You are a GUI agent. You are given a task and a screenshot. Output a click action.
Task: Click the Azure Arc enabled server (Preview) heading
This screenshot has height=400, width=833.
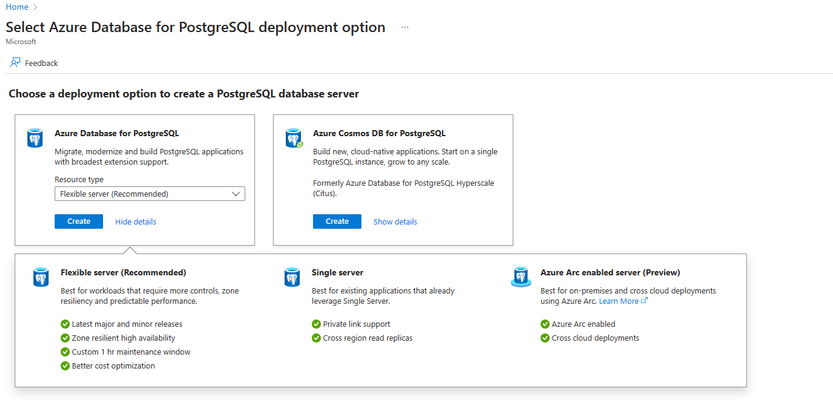tap(610, 273)
